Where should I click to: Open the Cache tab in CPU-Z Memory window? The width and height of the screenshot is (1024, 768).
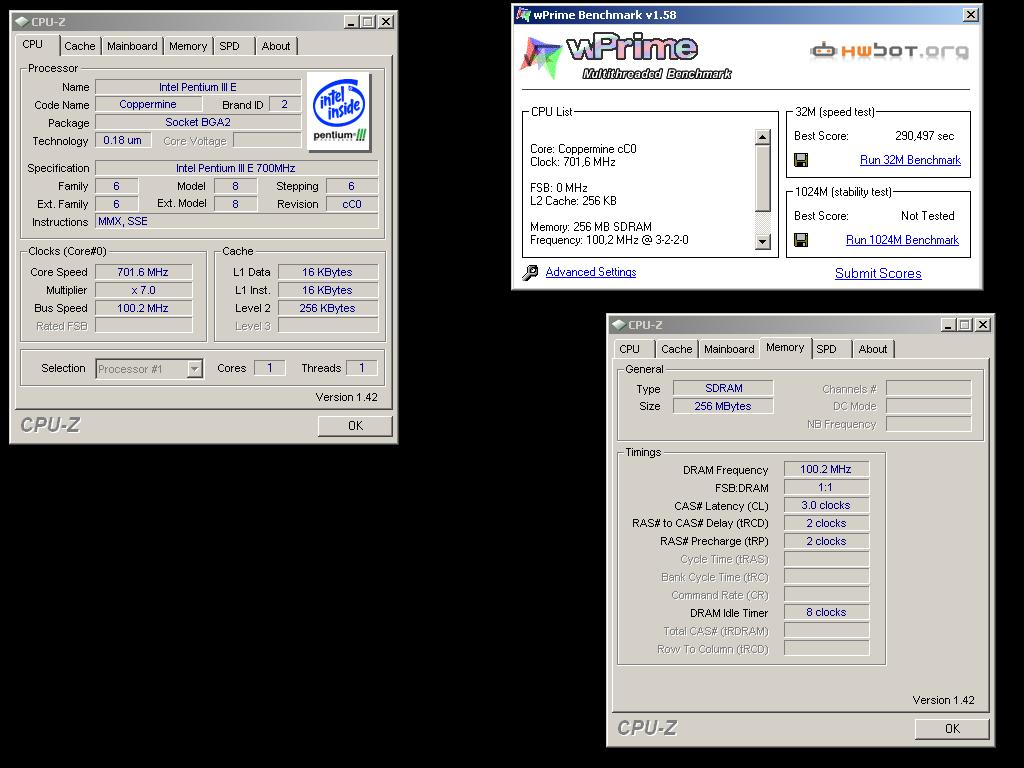click(x=677, y=349)
